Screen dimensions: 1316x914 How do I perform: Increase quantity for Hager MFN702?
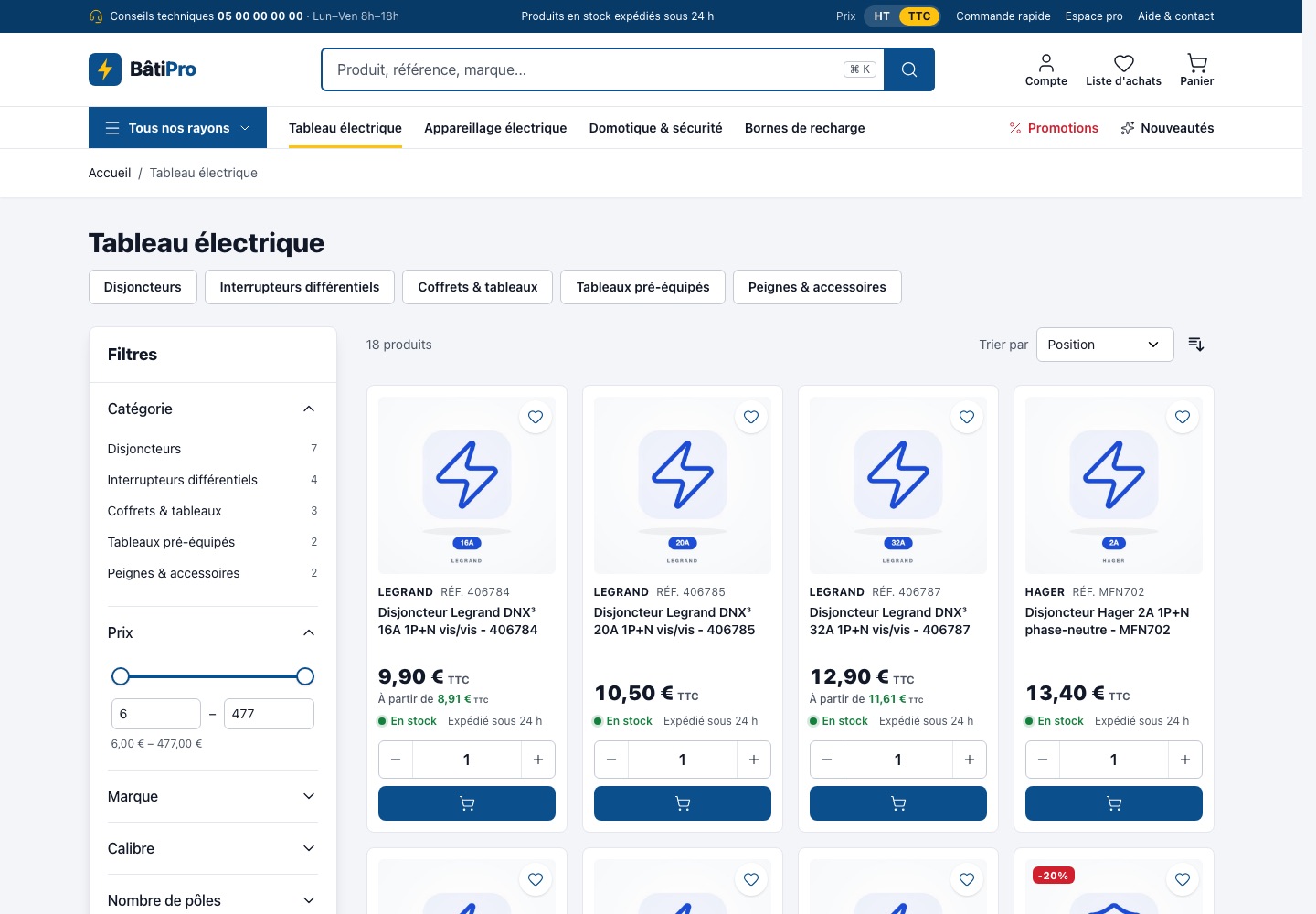1185,760
